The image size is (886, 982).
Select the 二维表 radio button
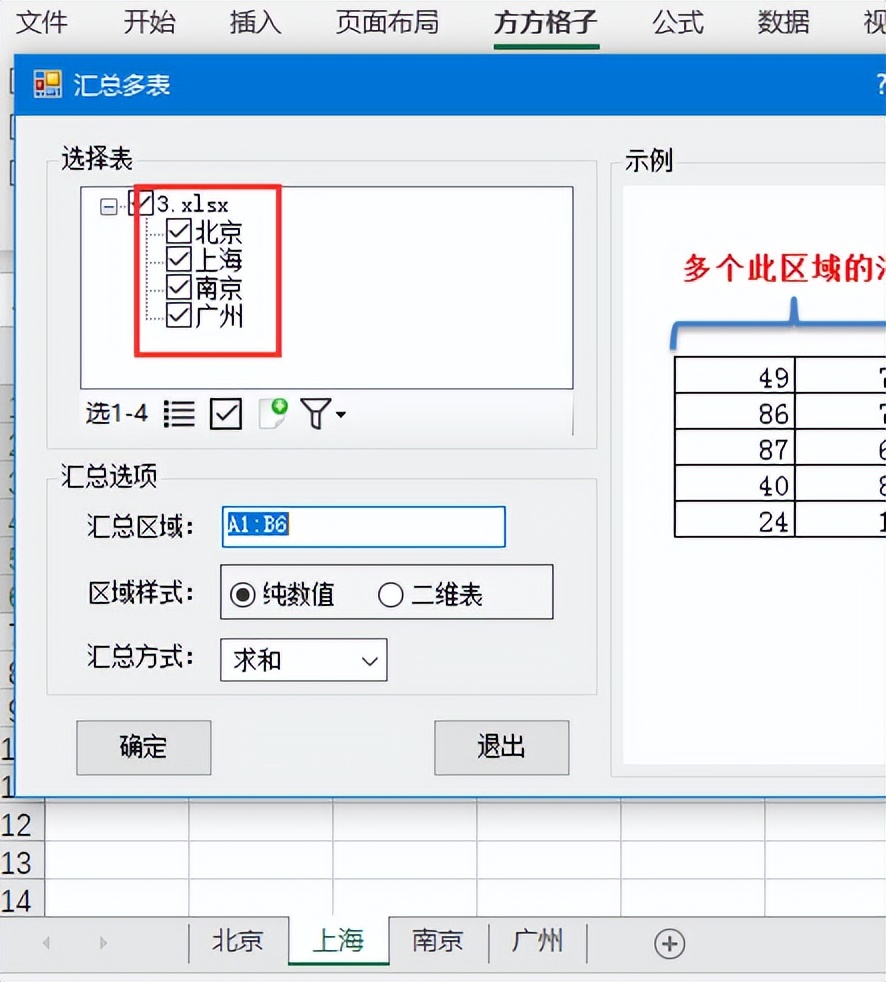pyautogui.click(x=390, y=594)
